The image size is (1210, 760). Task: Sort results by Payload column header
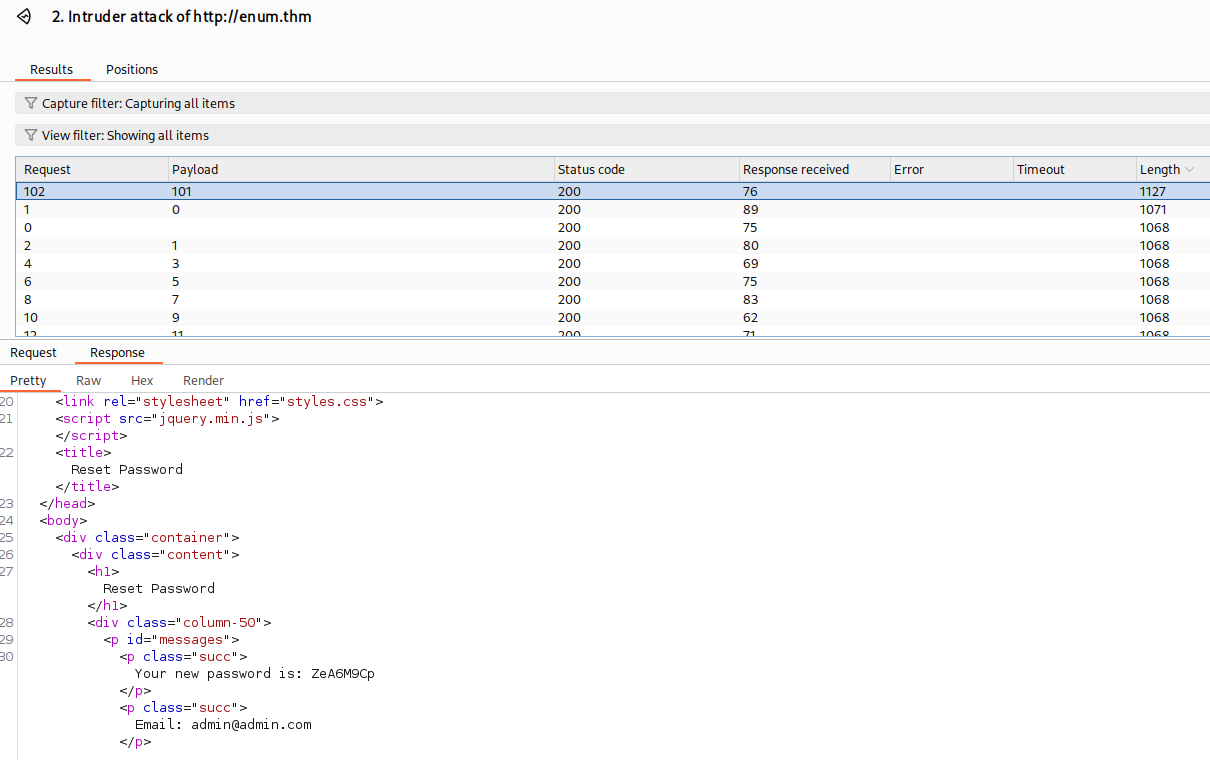361,170
